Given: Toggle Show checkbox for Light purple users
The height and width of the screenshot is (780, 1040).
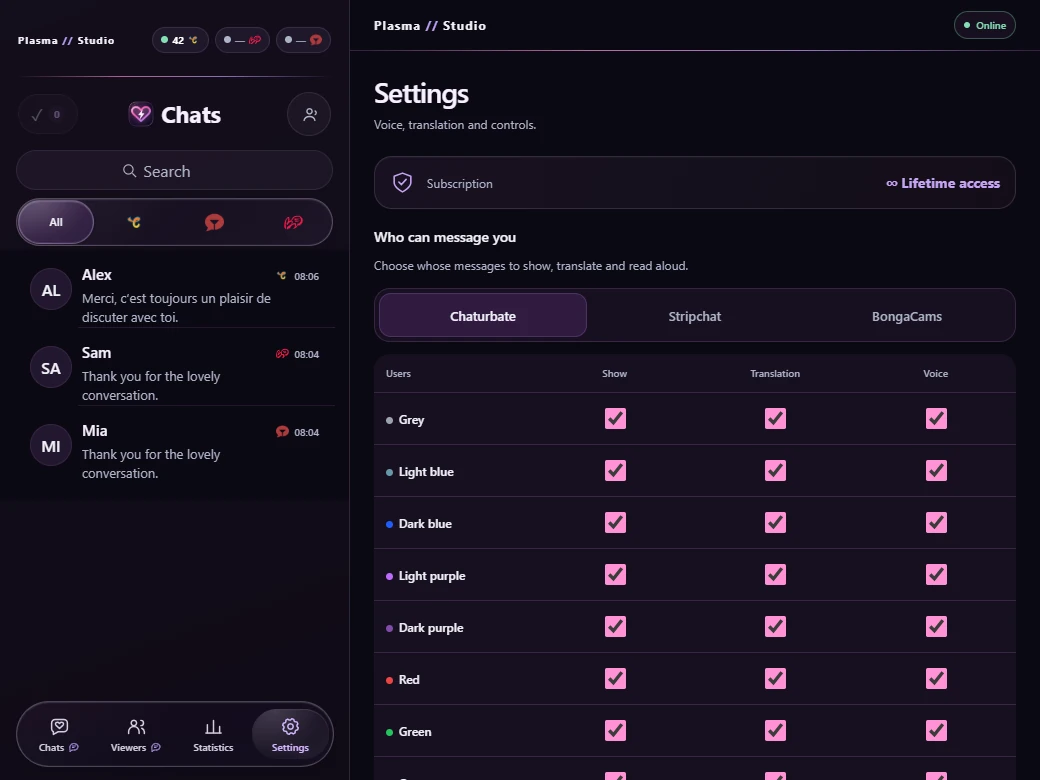Looking at the screenshot, I should tap(615, 574).
